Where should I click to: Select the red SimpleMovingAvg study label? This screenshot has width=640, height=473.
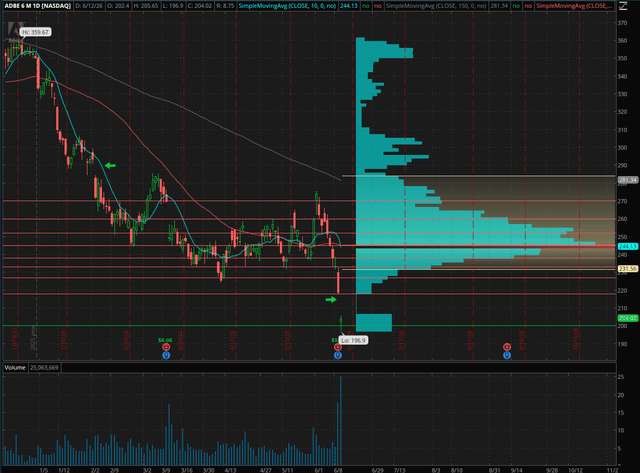tap(575, 6)
